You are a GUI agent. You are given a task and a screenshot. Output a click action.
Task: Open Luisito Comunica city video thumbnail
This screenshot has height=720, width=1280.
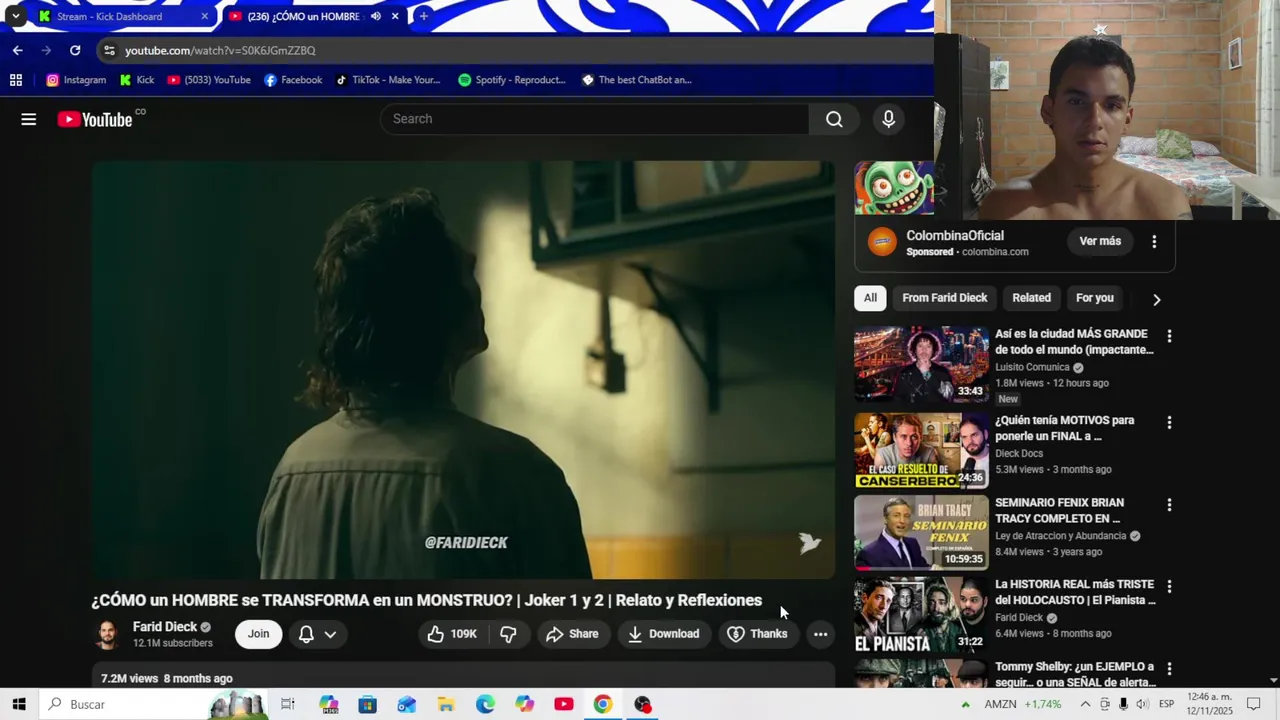(921, 364)
